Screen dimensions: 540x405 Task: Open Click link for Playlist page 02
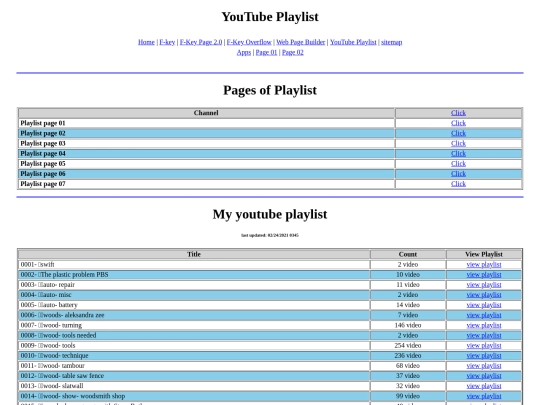(x=458, y=133)
